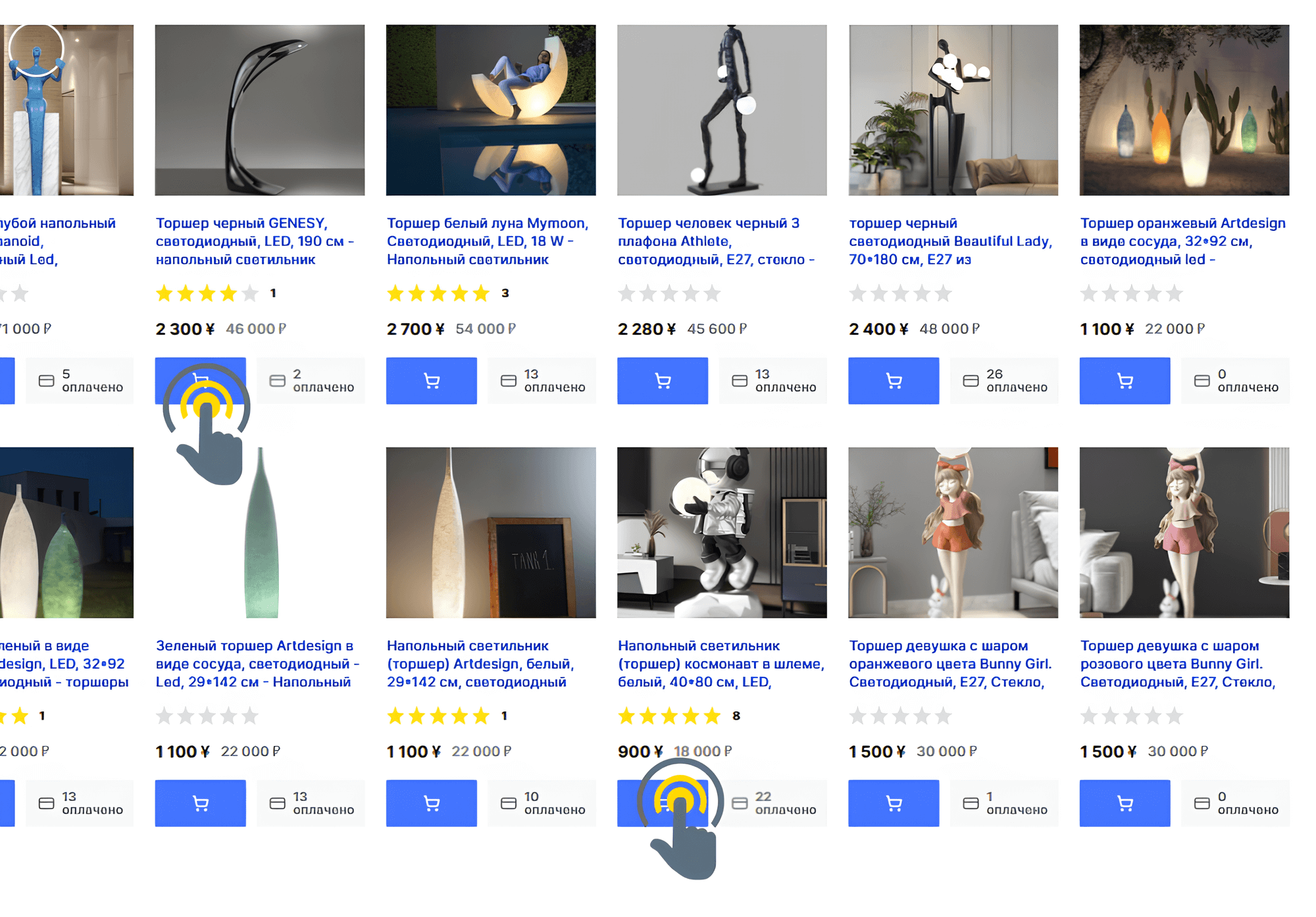Image resolution: width=1316 pixels, height=917 pixels.
Task: Click the moon lamp product photo
Action: click(490, 110)
